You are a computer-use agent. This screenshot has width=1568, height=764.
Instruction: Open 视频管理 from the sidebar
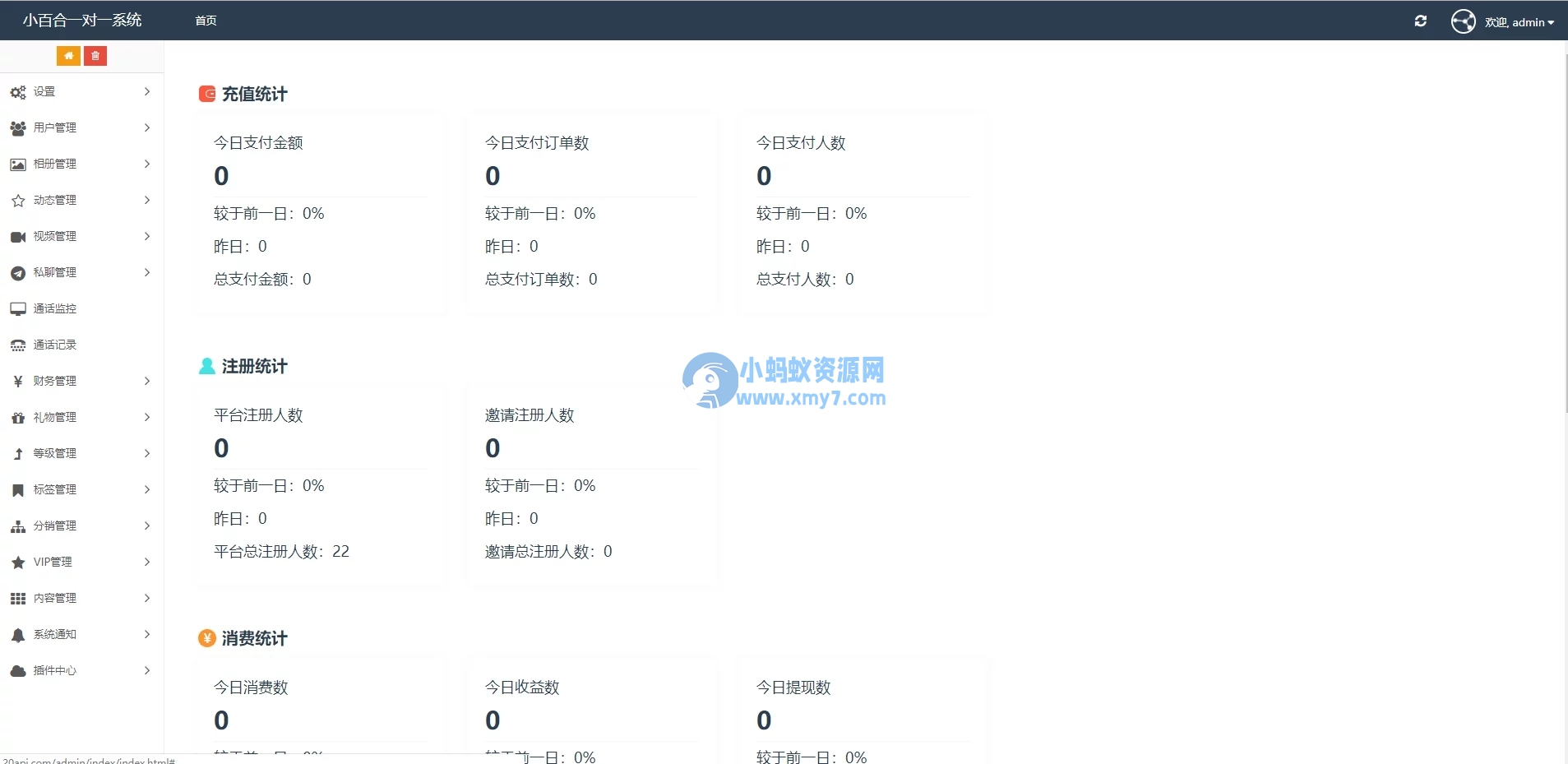[54, 236]
